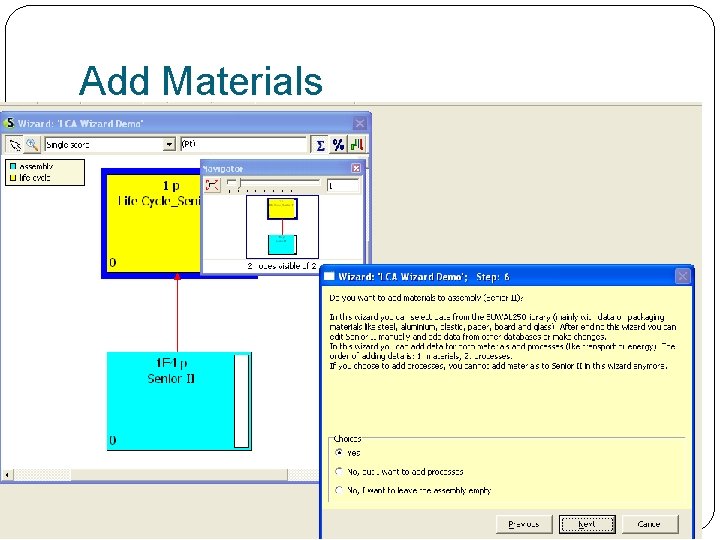Toggle the percent display icon

click(x=338, y=145)
